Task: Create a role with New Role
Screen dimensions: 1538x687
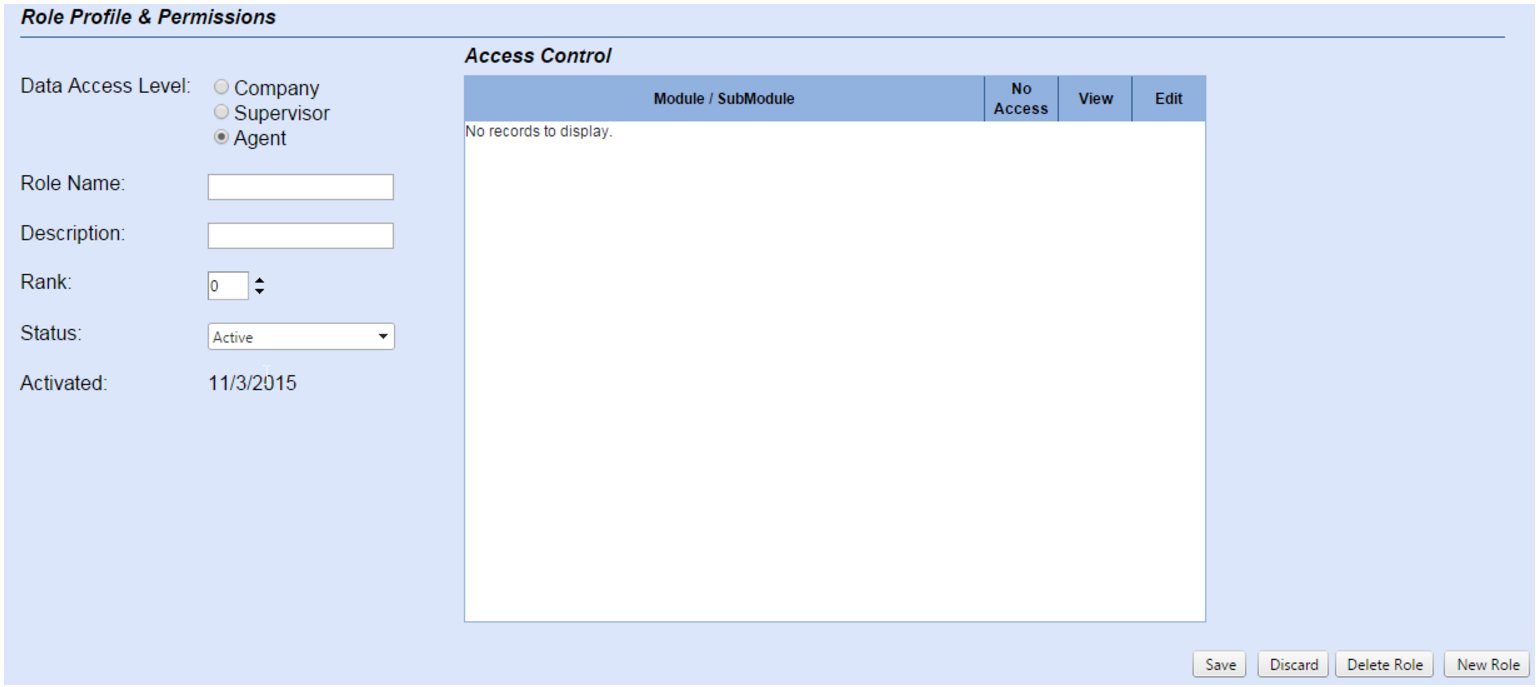Action: 1488,665
